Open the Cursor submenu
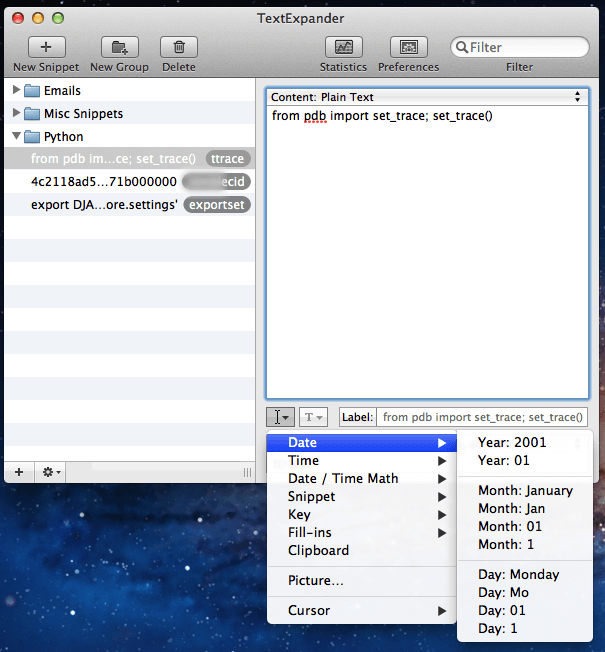605x652 pixels. pos(362,610)
